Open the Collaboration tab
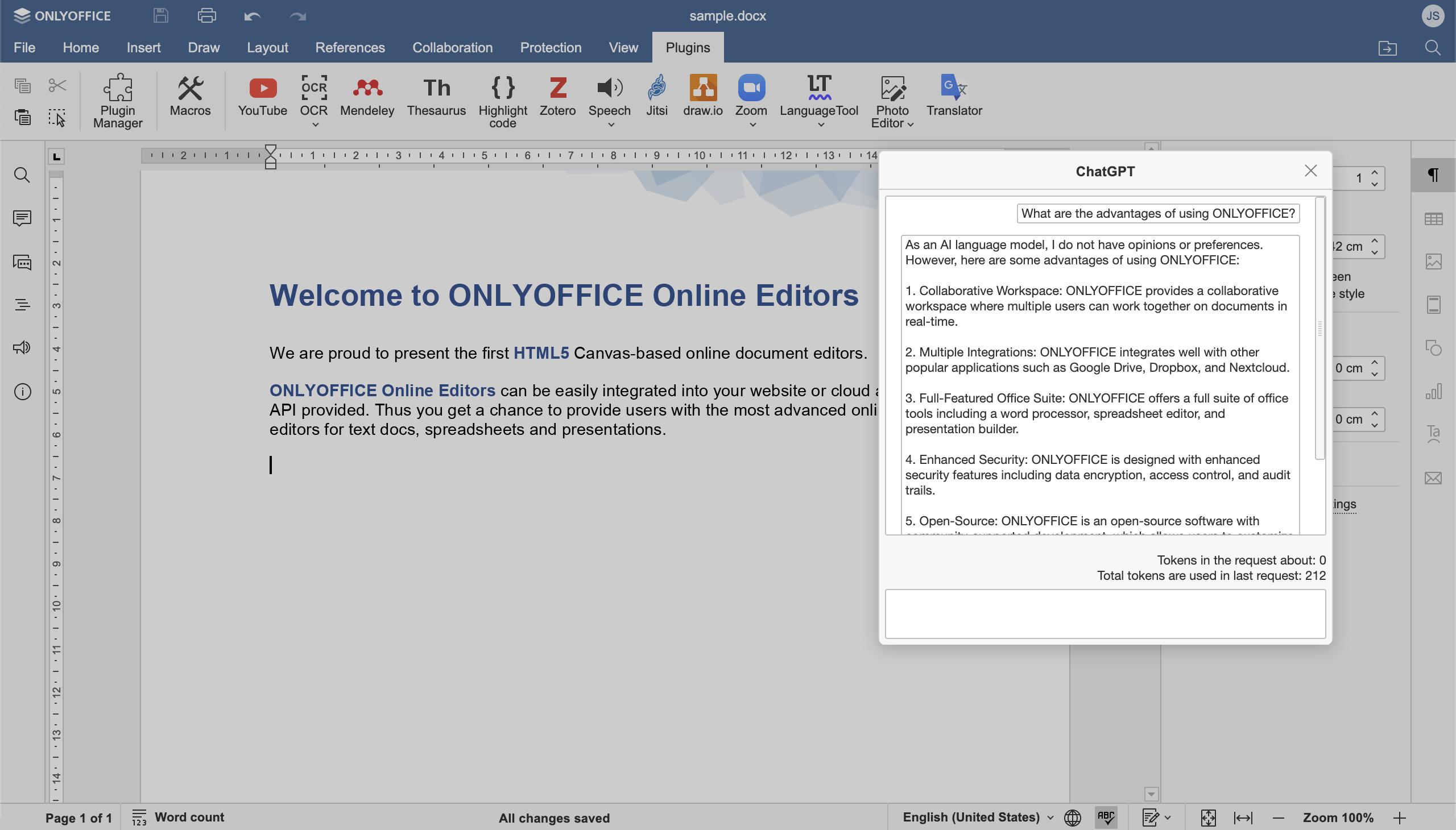The width and height of the screenshot is (1456, 830). click(452, 47)
